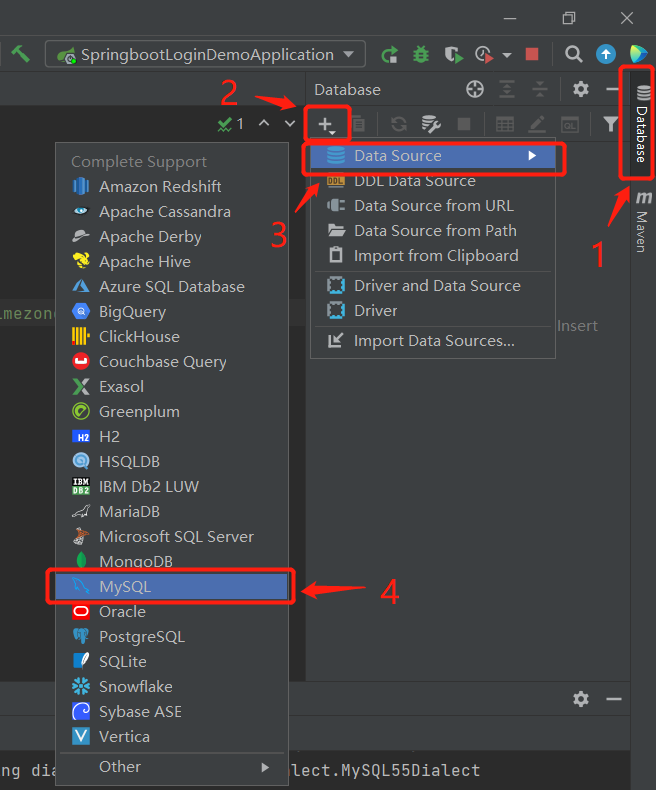Select Azure SQL Database
Viewport: 656px width, 790px height.
pos(171,287)
